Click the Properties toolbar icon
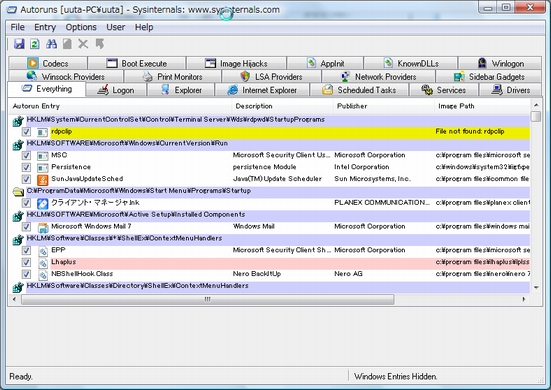This screenshot has width=551, height=390. point(67,44)
